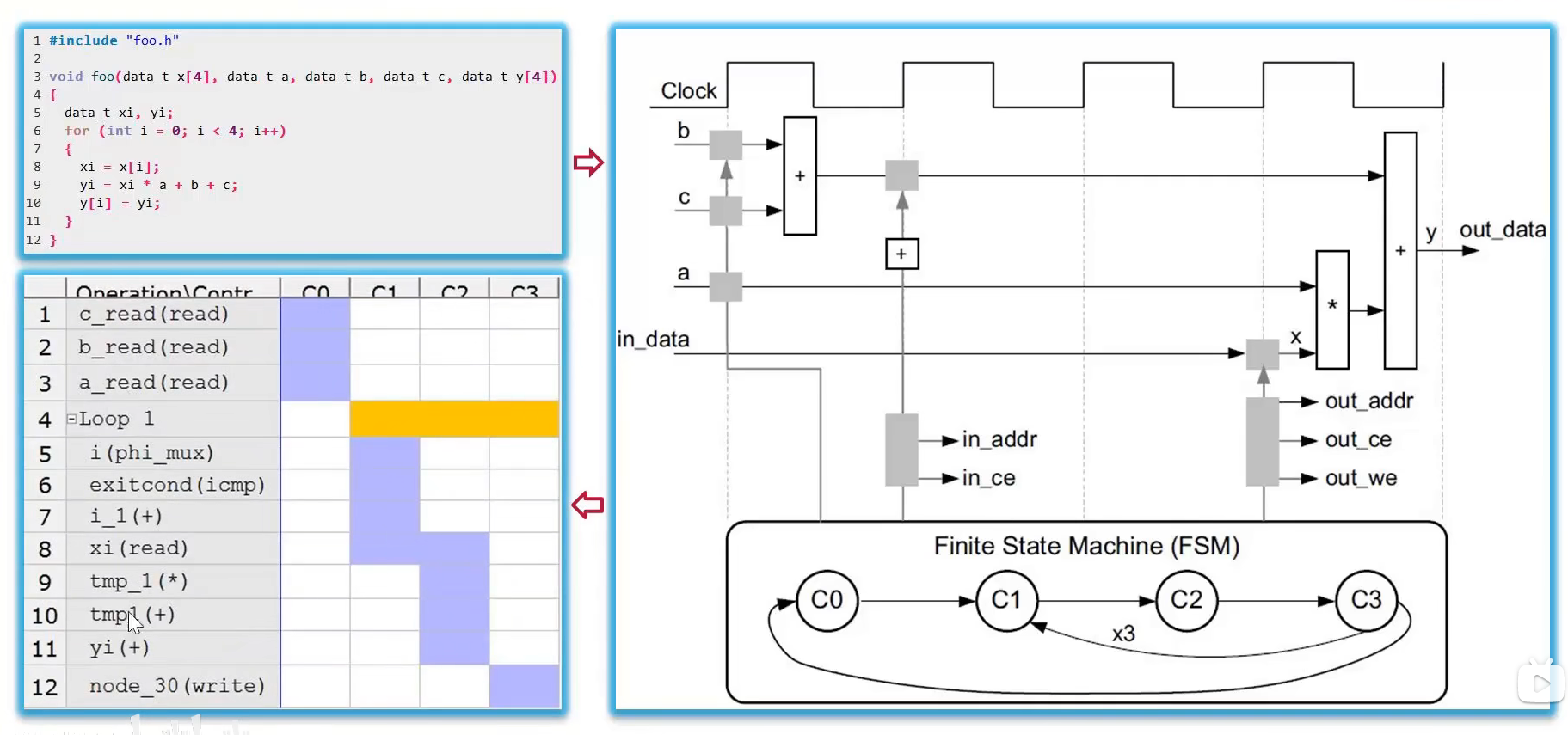Screen dimensions: 1568x735
Task: Click the out_data signal label
Action: [1503, 230]
